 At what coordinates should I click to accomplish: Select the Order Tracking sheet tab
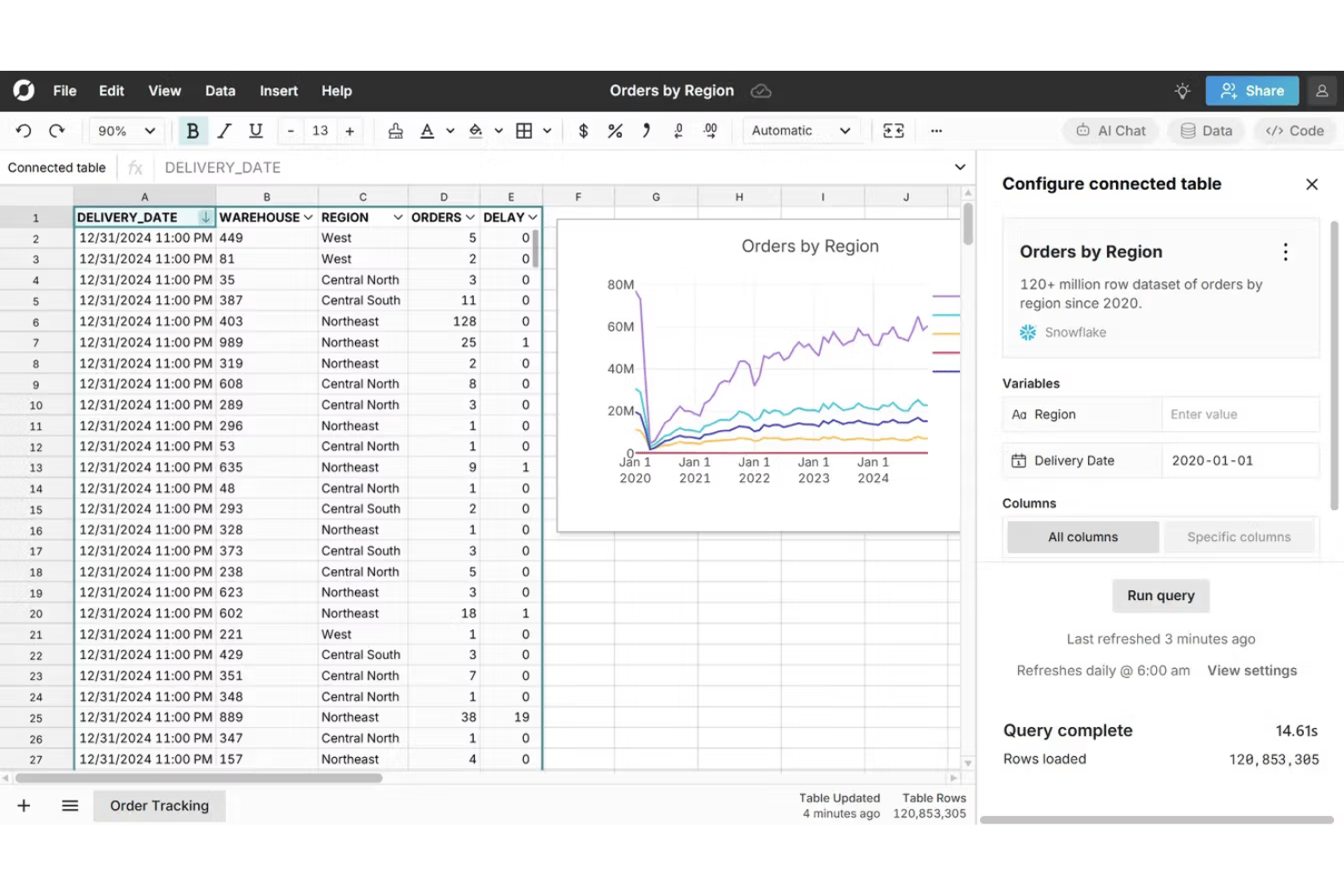[x=159, y=805]
